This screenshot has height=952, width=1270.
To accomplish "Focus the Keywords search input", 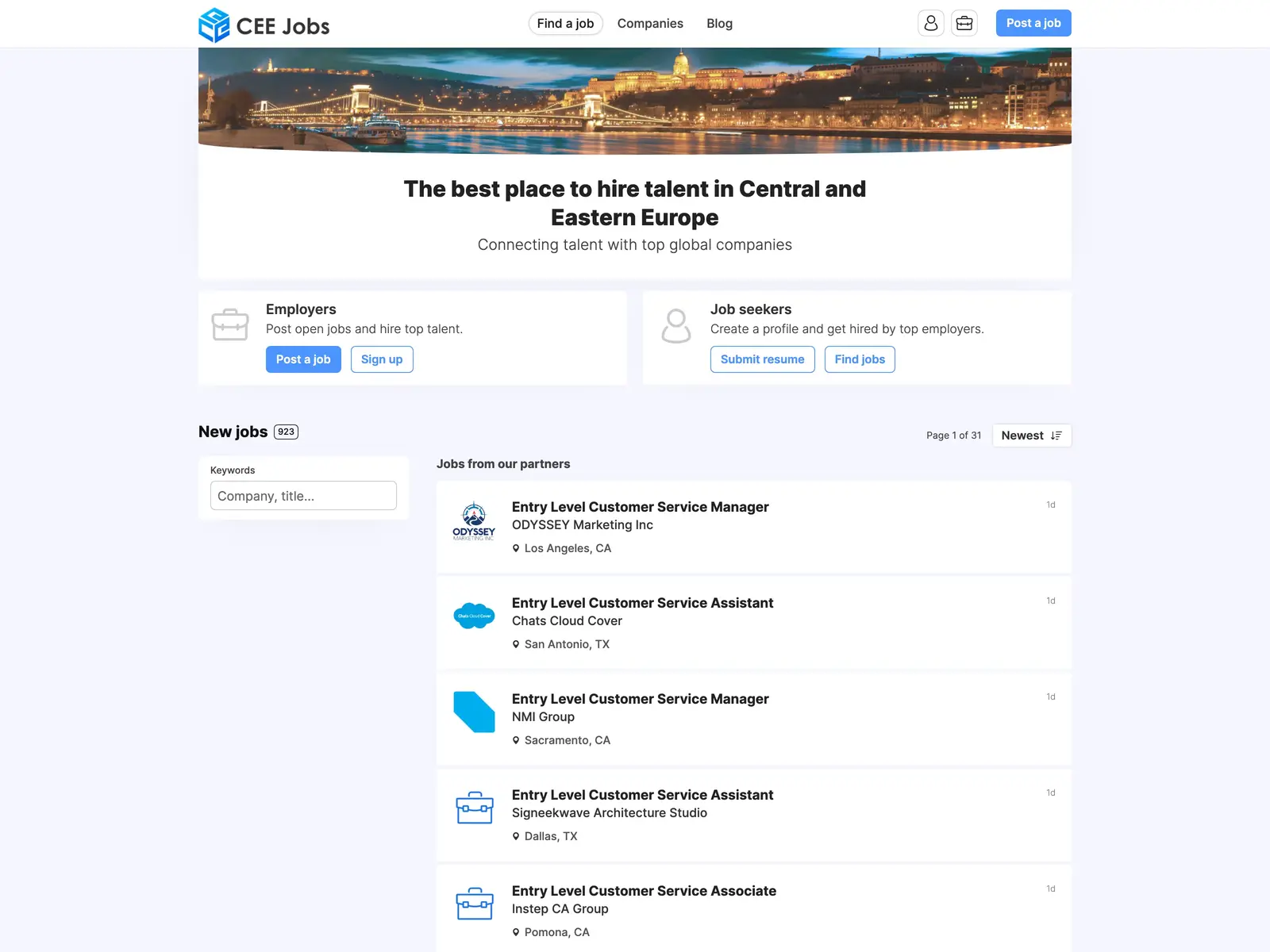I will point(303,496).
